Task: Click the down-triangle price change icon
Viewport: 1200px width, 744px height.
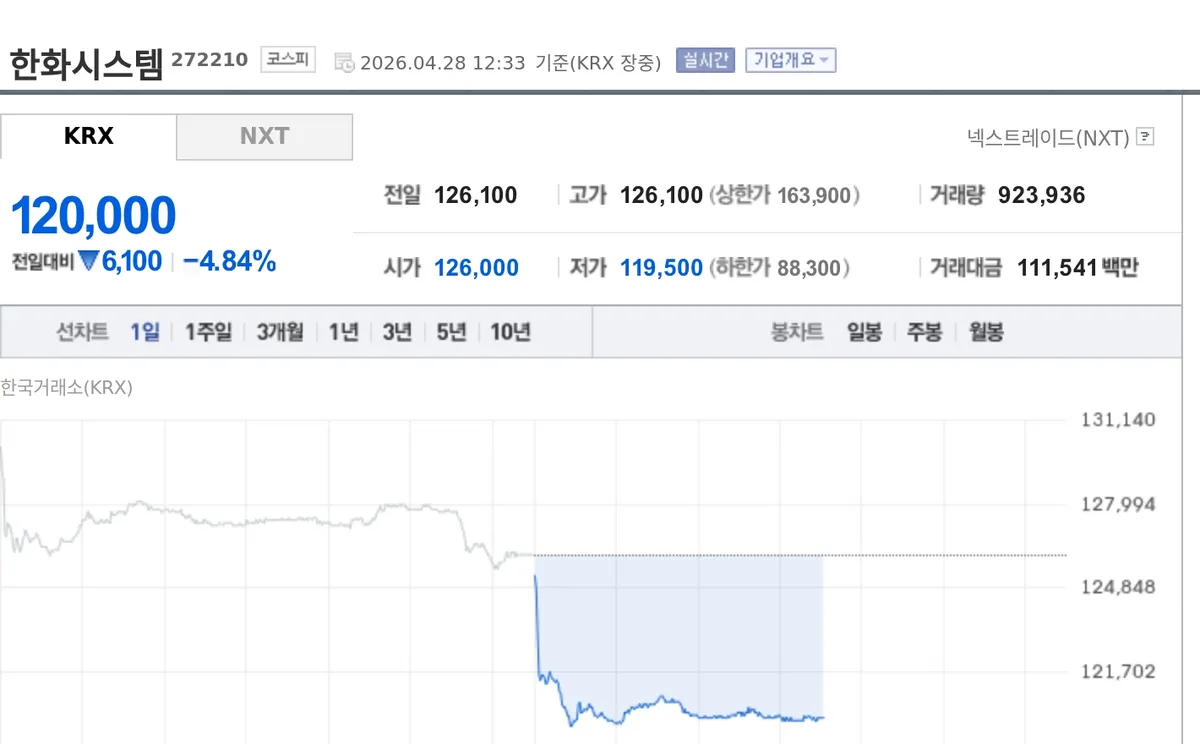Action: point(88,261)
